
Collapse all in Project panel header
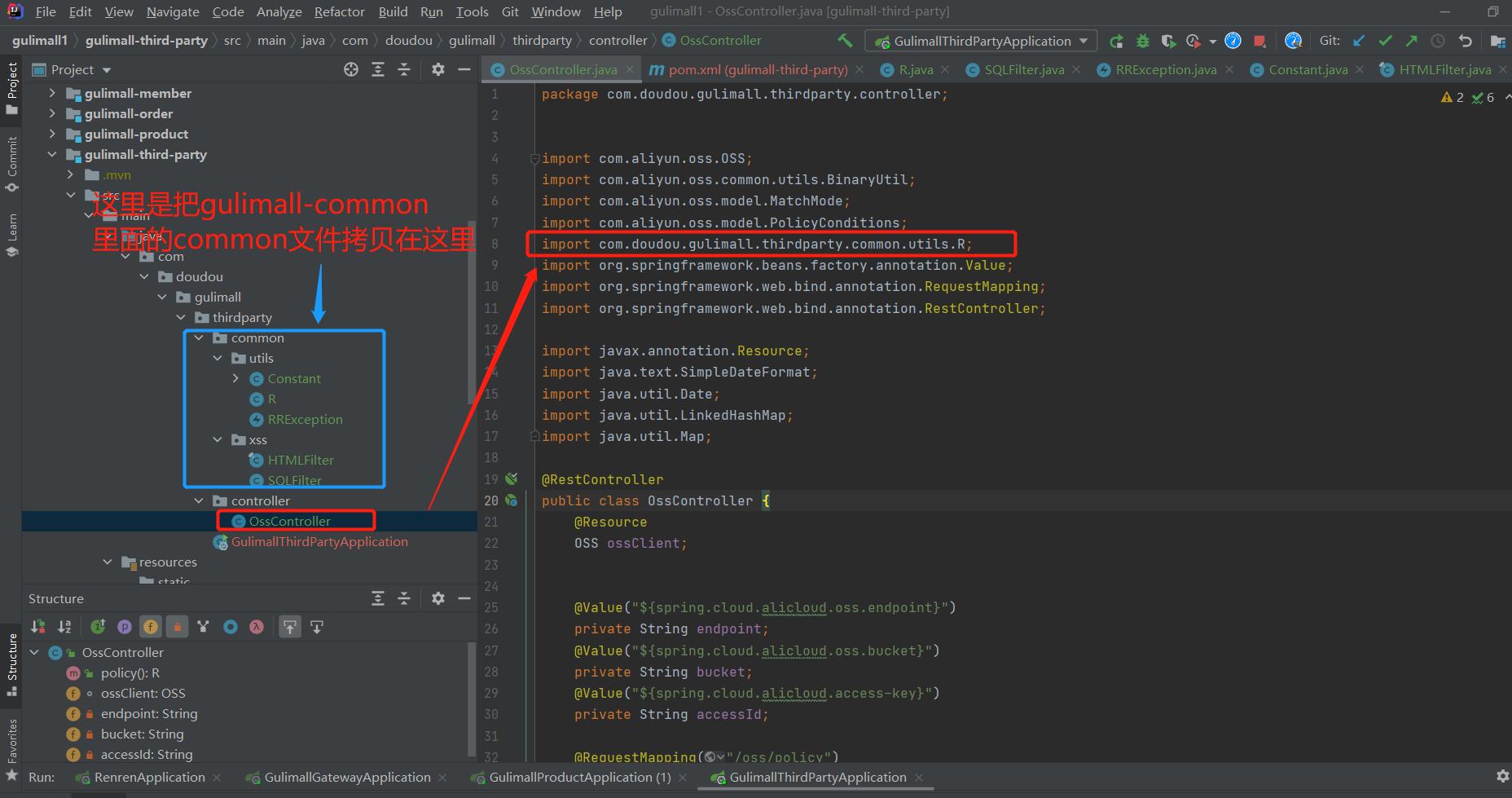pos(404,69)
